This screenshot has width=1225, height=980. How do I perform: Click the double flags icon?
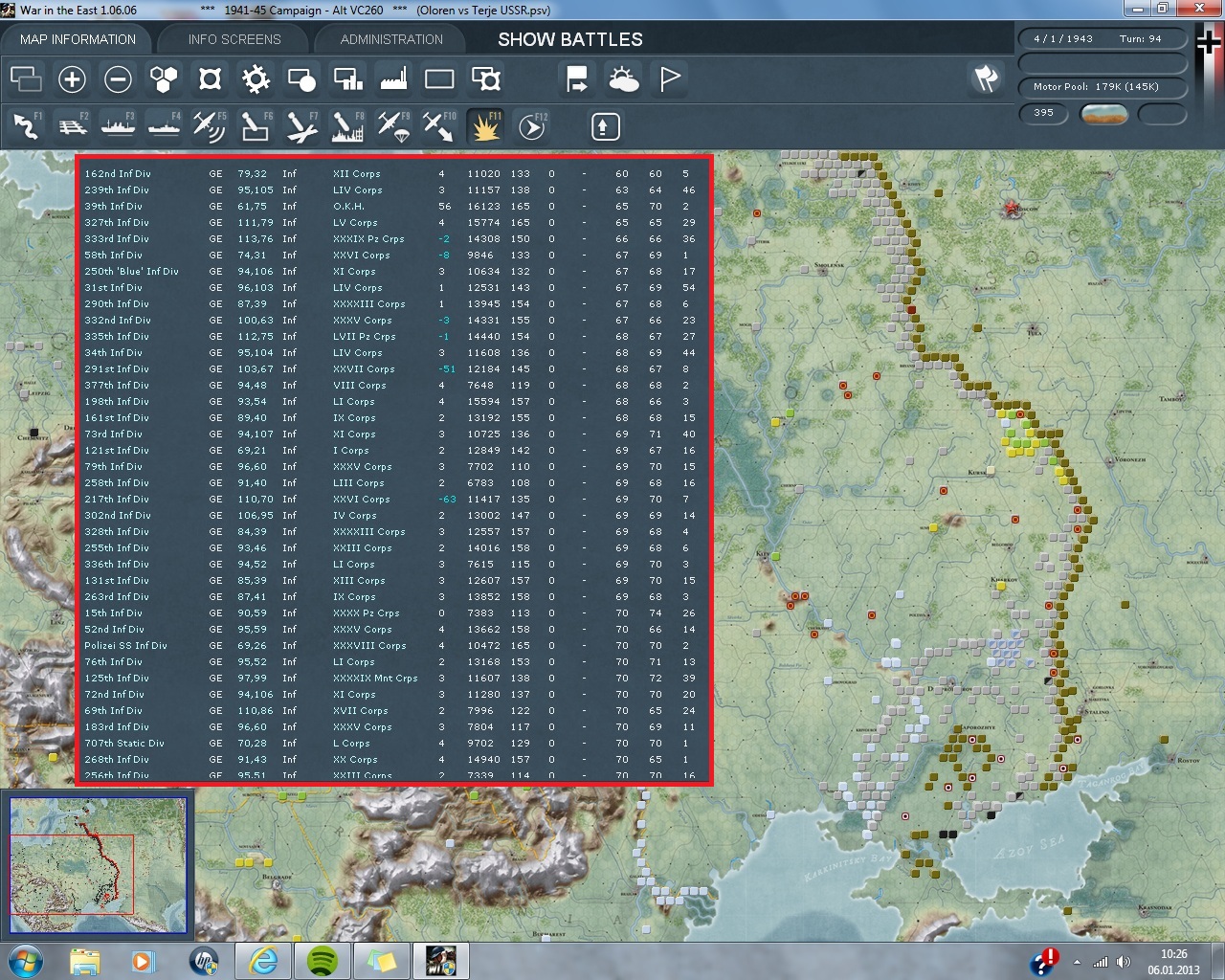point(986,79)
